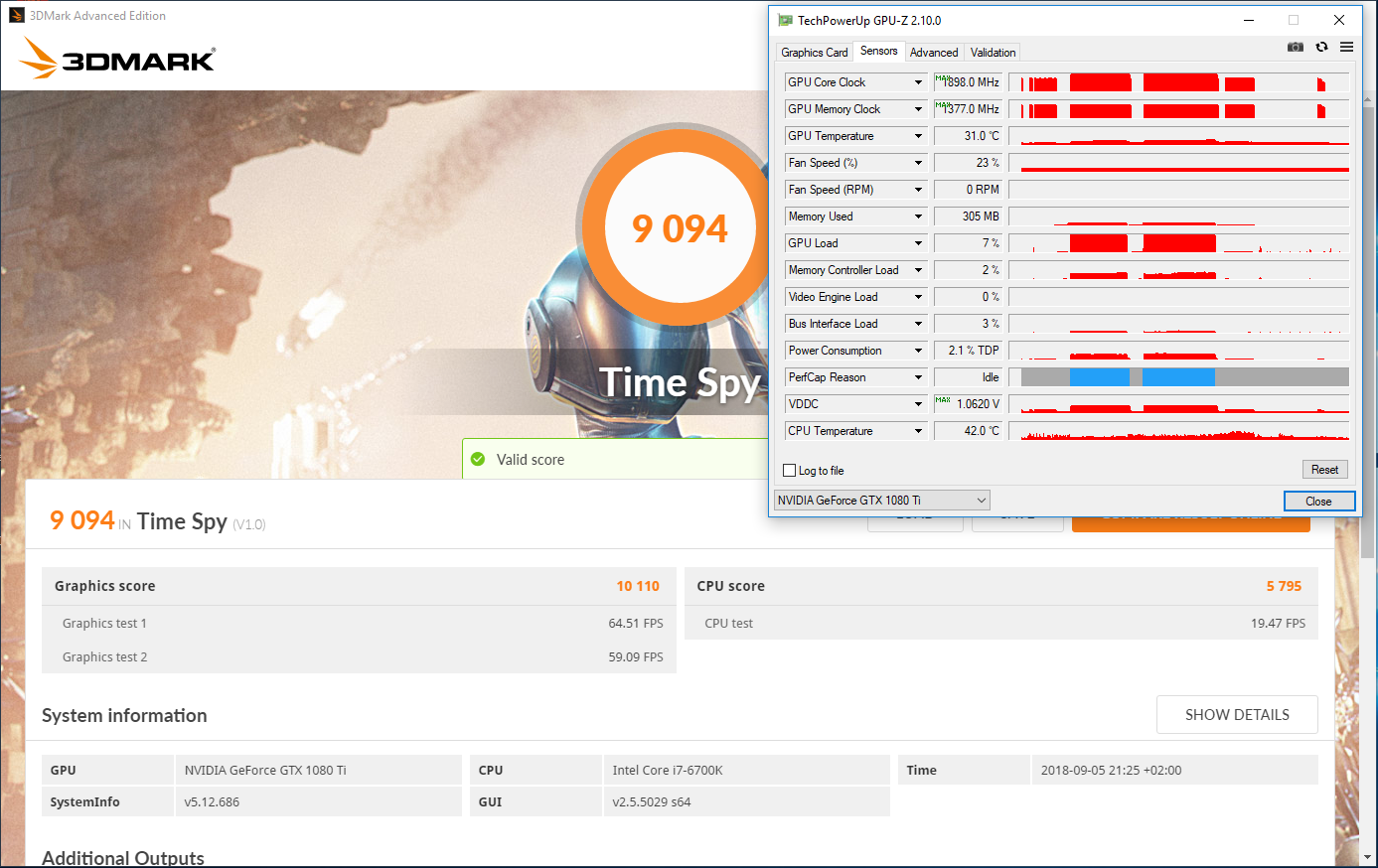The height and width of the screenshot is (868, 1378).
Task: Switch to the Validation tab
Action: 993,53
